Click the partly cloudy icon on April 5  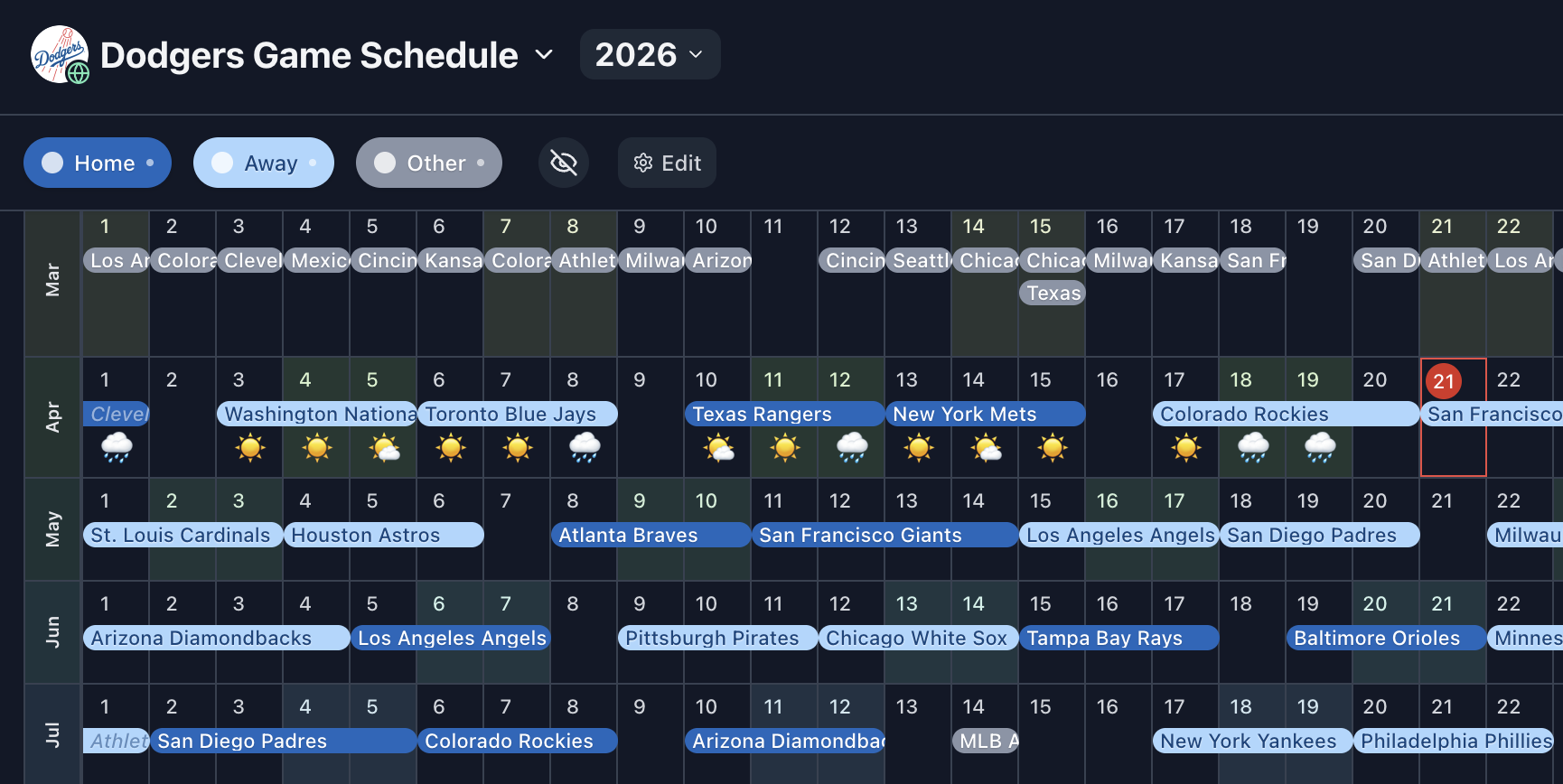click(384, 447)
